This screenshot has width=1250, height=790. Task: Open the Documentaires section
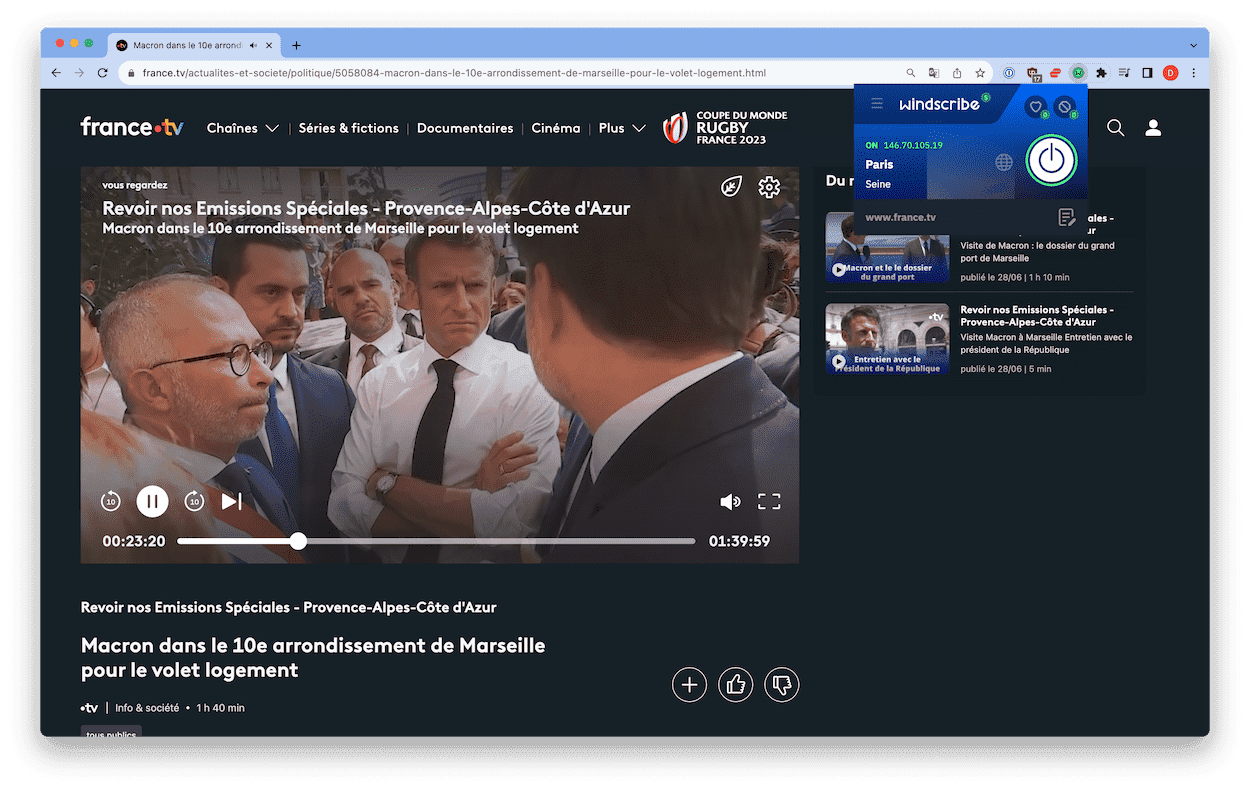coord(465,128)
